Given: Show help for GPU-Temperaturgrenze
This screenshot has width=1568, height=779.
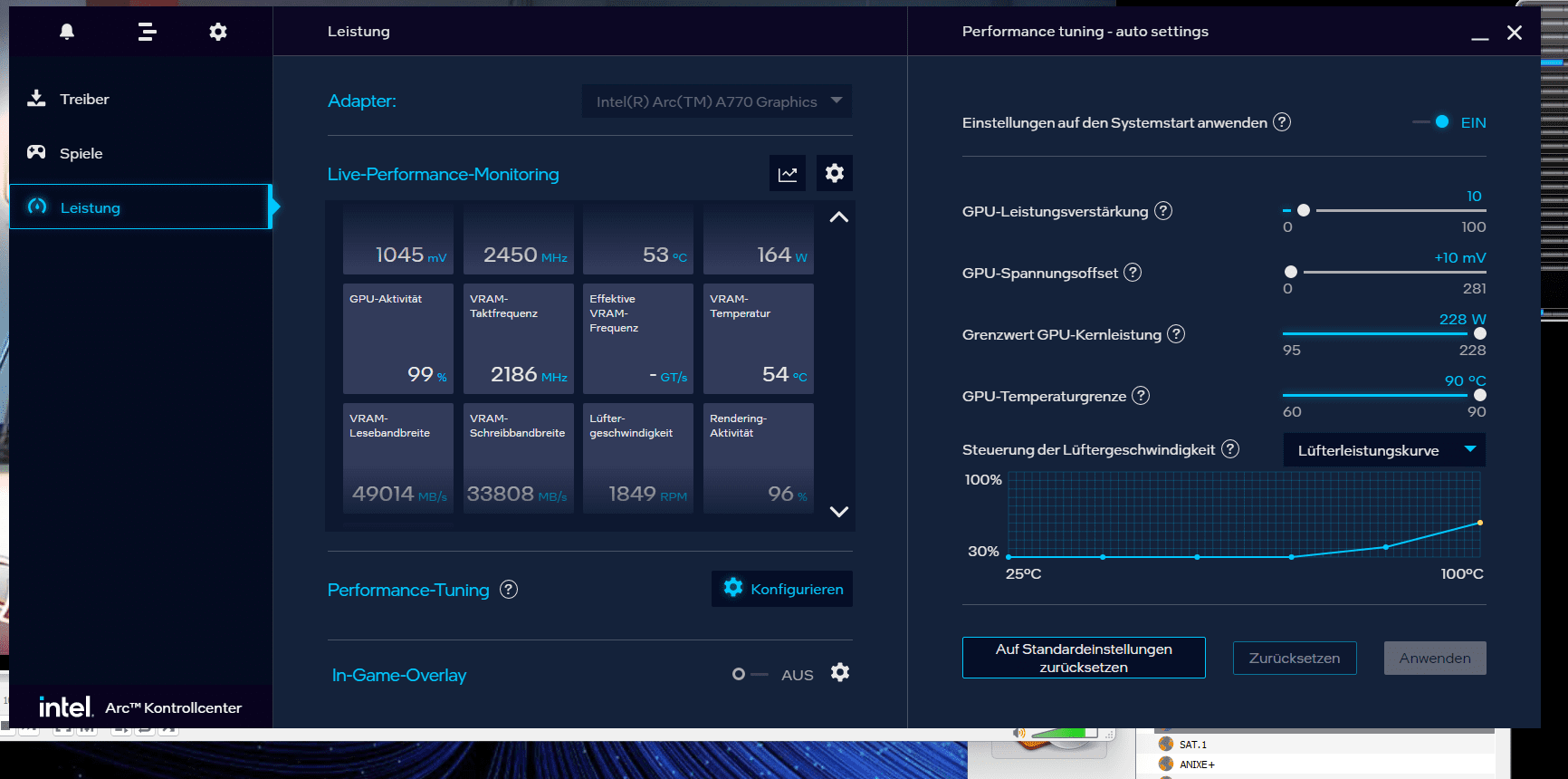Looking at the screenshot, I should click(1141, 395).
